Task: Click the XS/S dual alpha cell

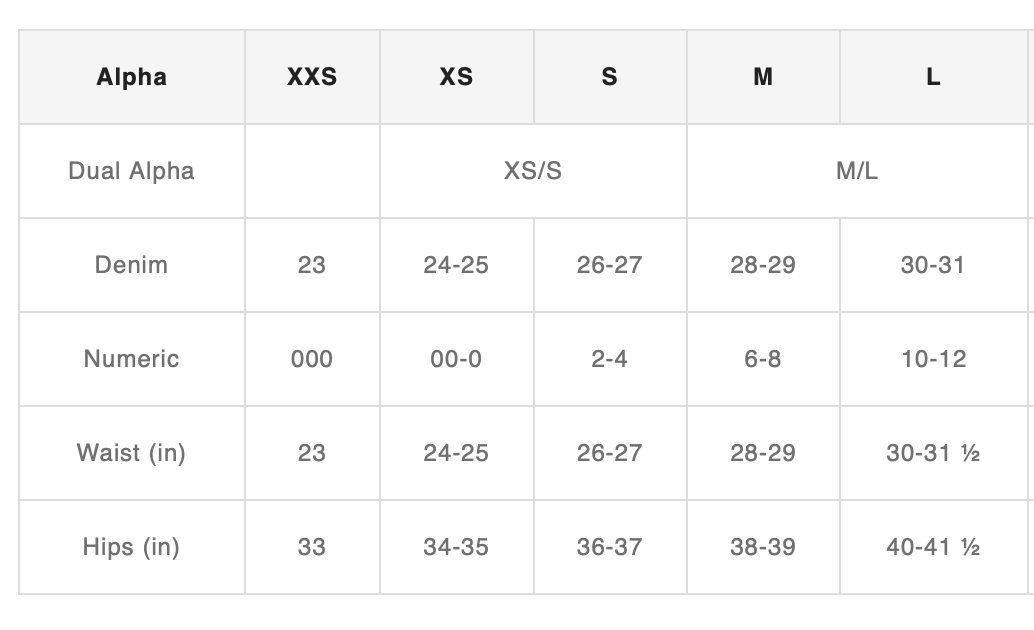Action: click(x=533, y=171)
